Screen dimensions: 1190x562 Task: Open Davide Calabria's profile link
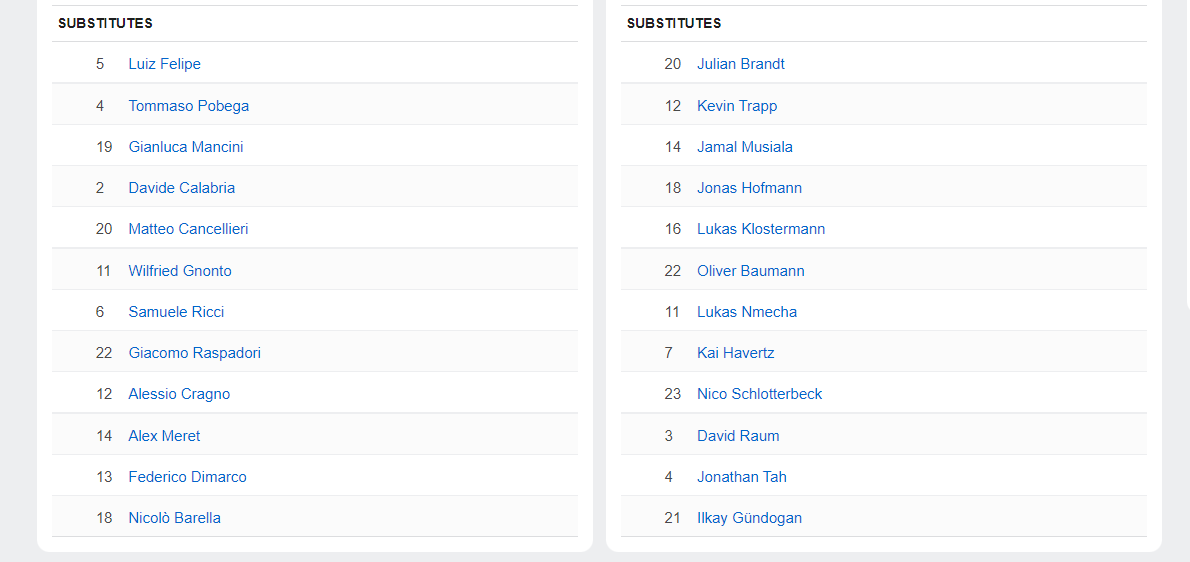pos(181,188)
